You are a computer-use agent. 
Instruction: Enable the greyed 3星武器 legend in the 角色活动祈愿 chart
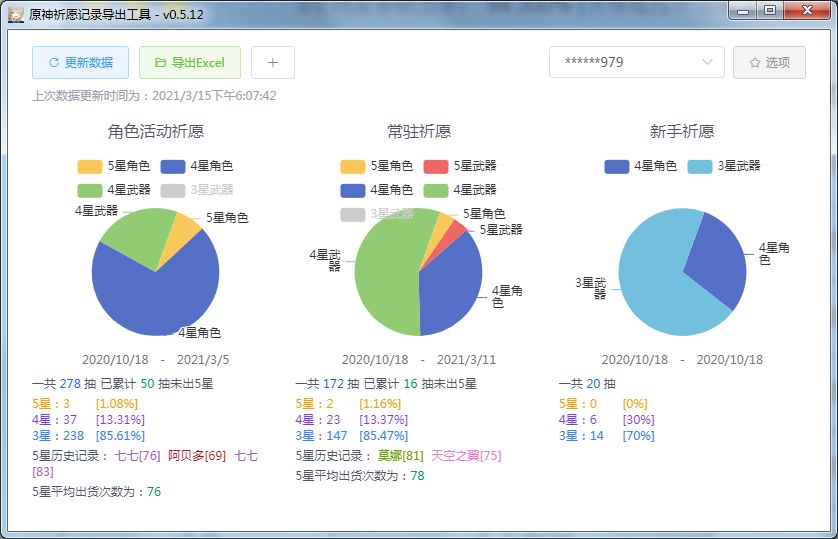click(x=197, y=190)
